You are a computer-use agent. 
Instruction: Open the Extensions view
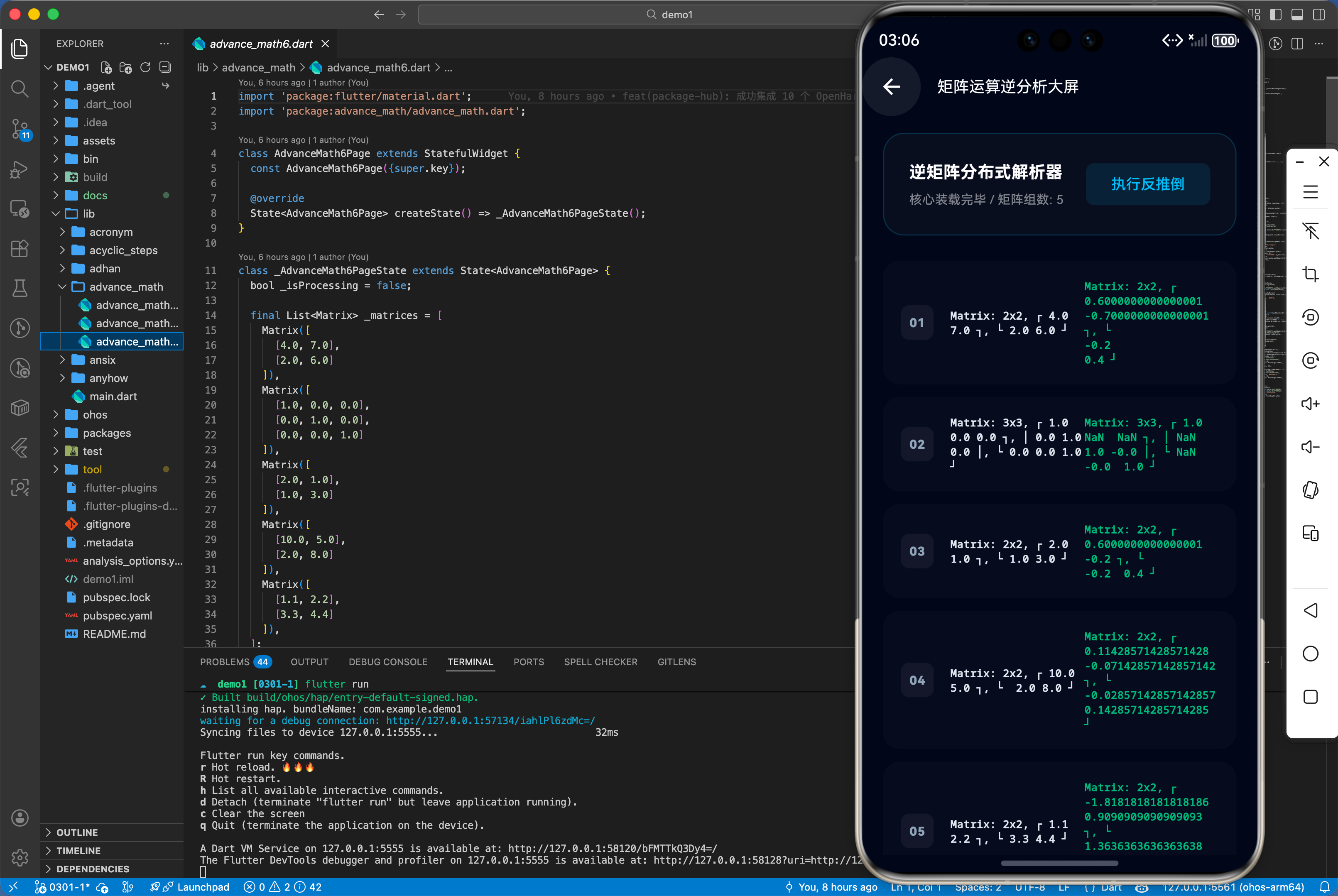(20, 249)
